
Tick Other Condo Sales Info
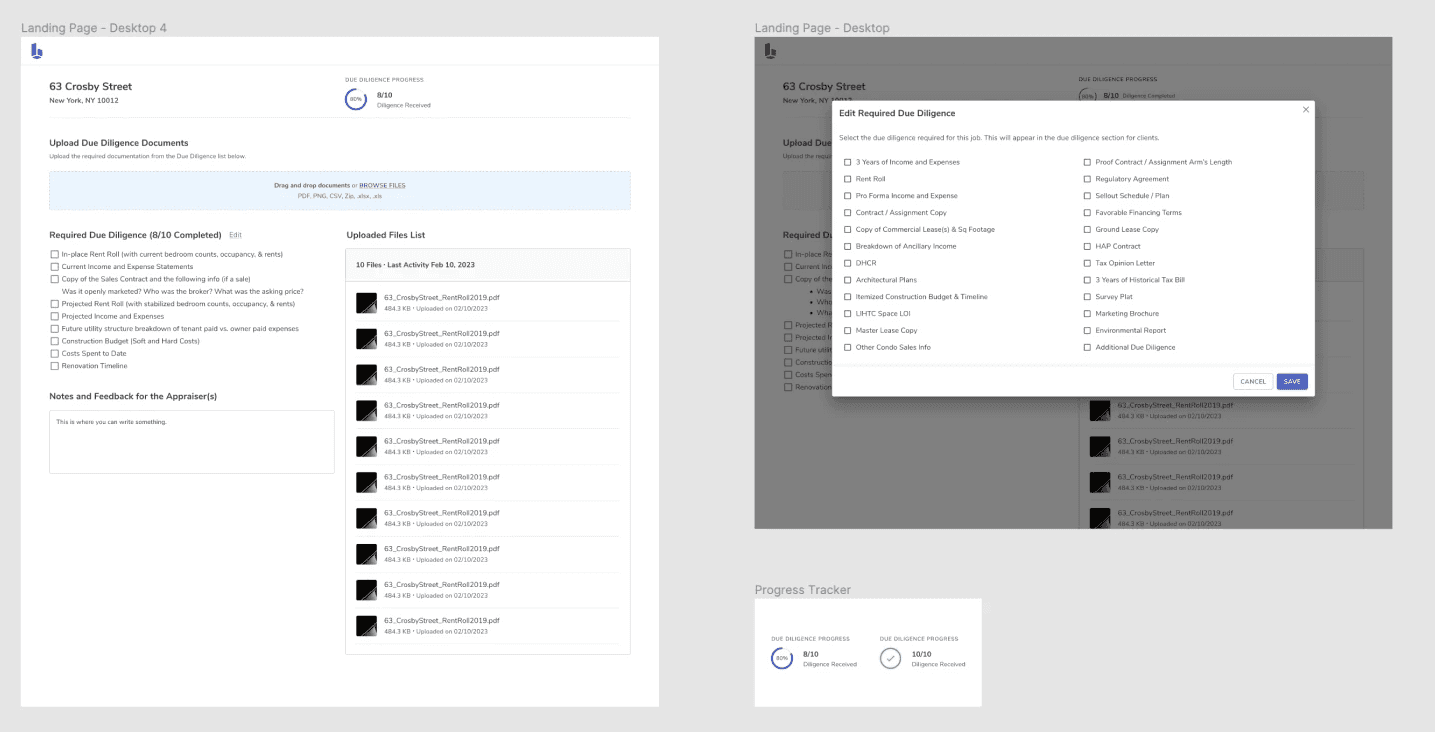[x=848, y=347]
